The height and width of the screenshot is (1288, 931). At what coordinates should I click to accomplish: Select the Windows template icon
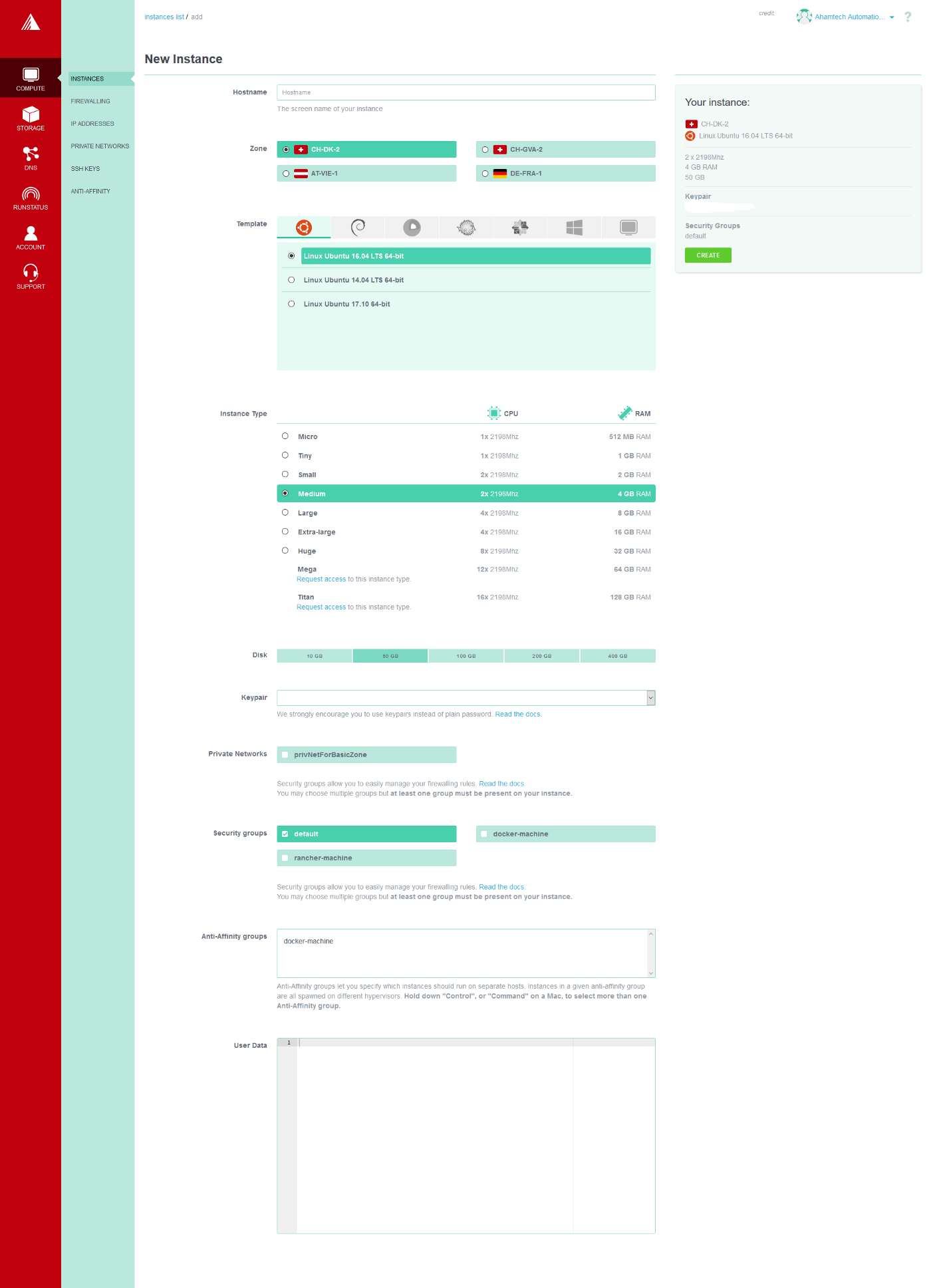click(x=574, y=228)
